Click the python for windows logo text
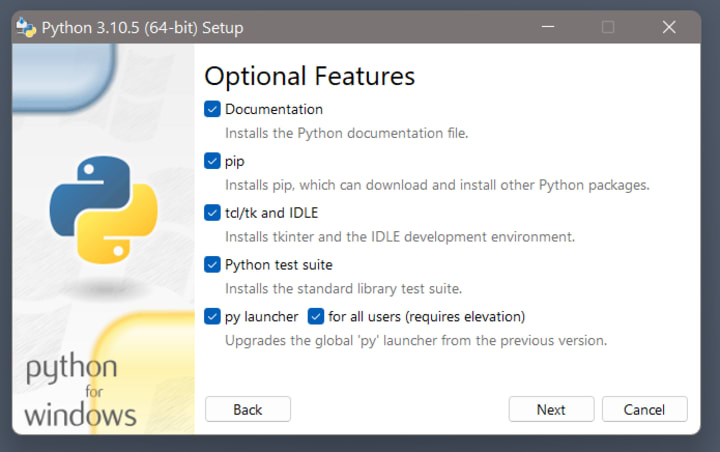 coord(80,389)
